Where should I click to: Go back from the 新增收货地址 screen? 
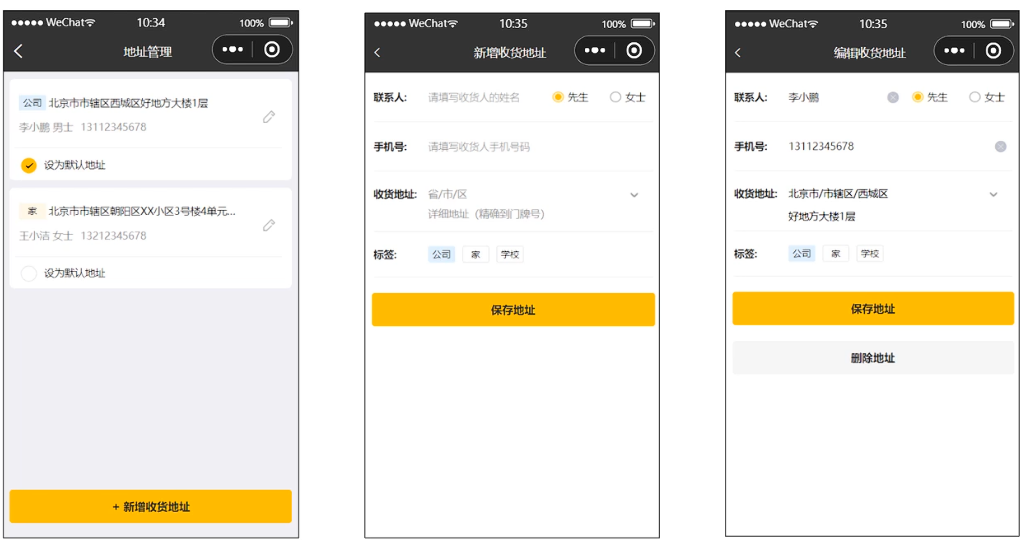(x=377, y=52)
